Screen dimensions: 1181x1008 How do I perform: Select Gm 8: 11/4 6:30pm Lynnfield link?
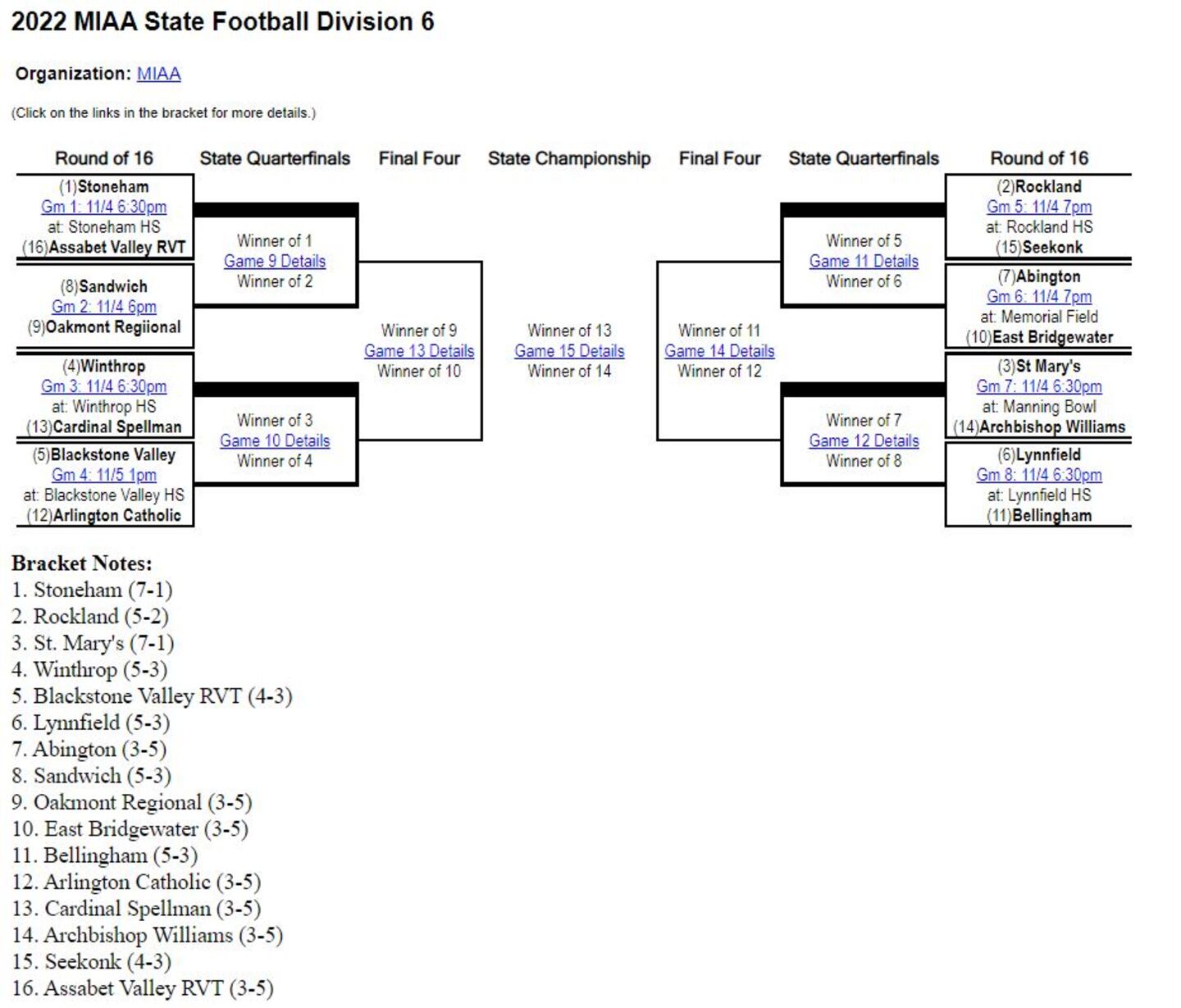pyautogui.click(x=1039, y=475)
